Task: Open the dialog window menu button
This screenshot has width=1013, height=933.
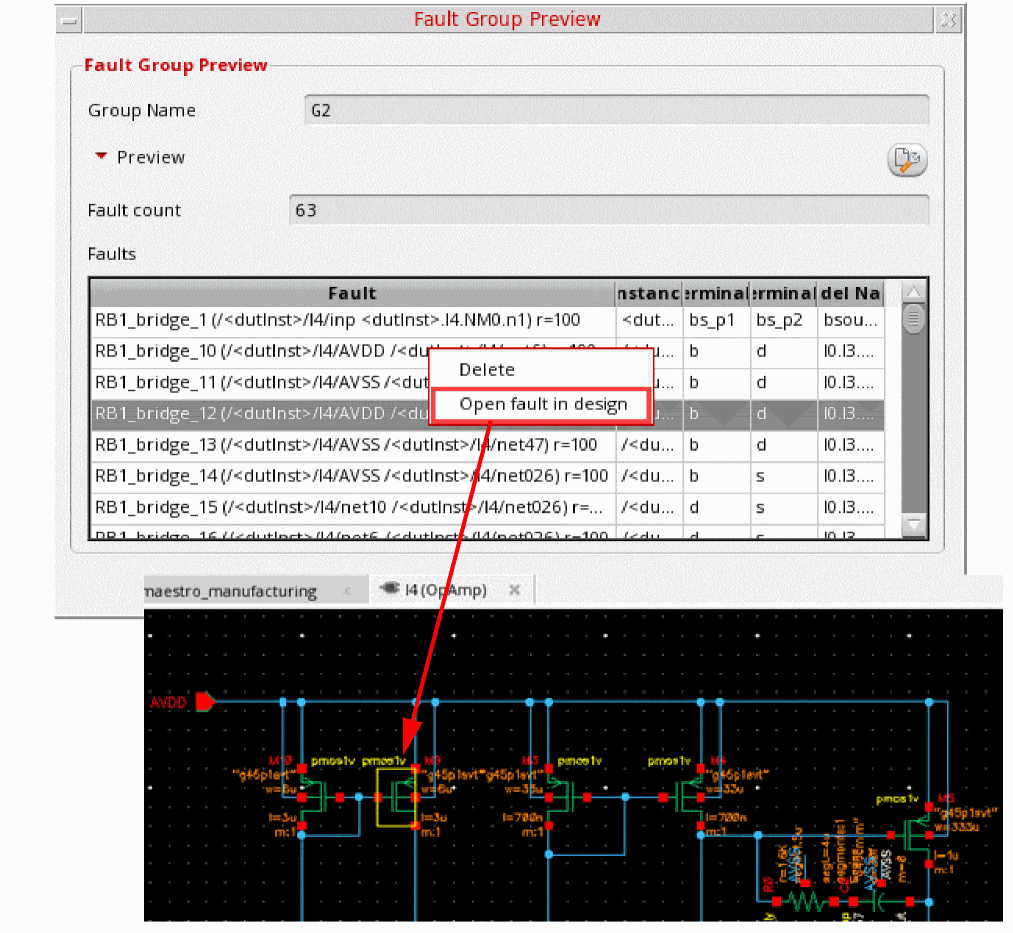Action: click(68, 20)
